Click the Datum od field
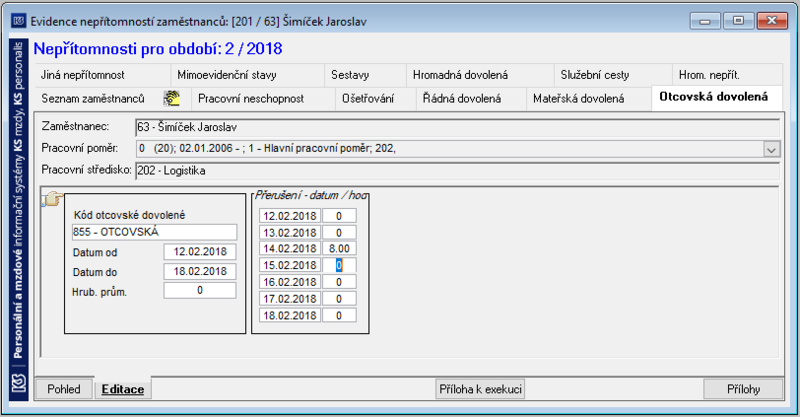This screenshot has width=800, height=417. (x=200, y=252)
